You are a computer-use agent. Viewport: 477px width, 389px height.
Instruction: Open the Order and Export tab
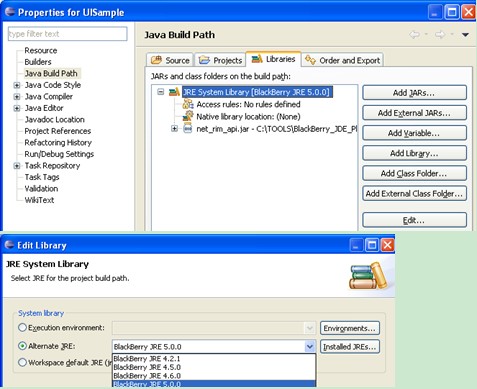343,60
